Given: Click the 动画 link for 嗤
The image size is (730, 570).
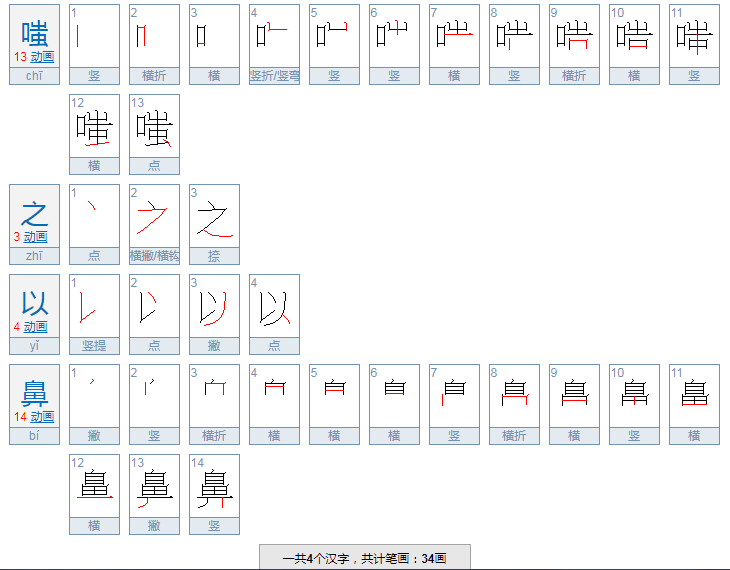Looking at the screenshot, I should [x=41, y=57].
